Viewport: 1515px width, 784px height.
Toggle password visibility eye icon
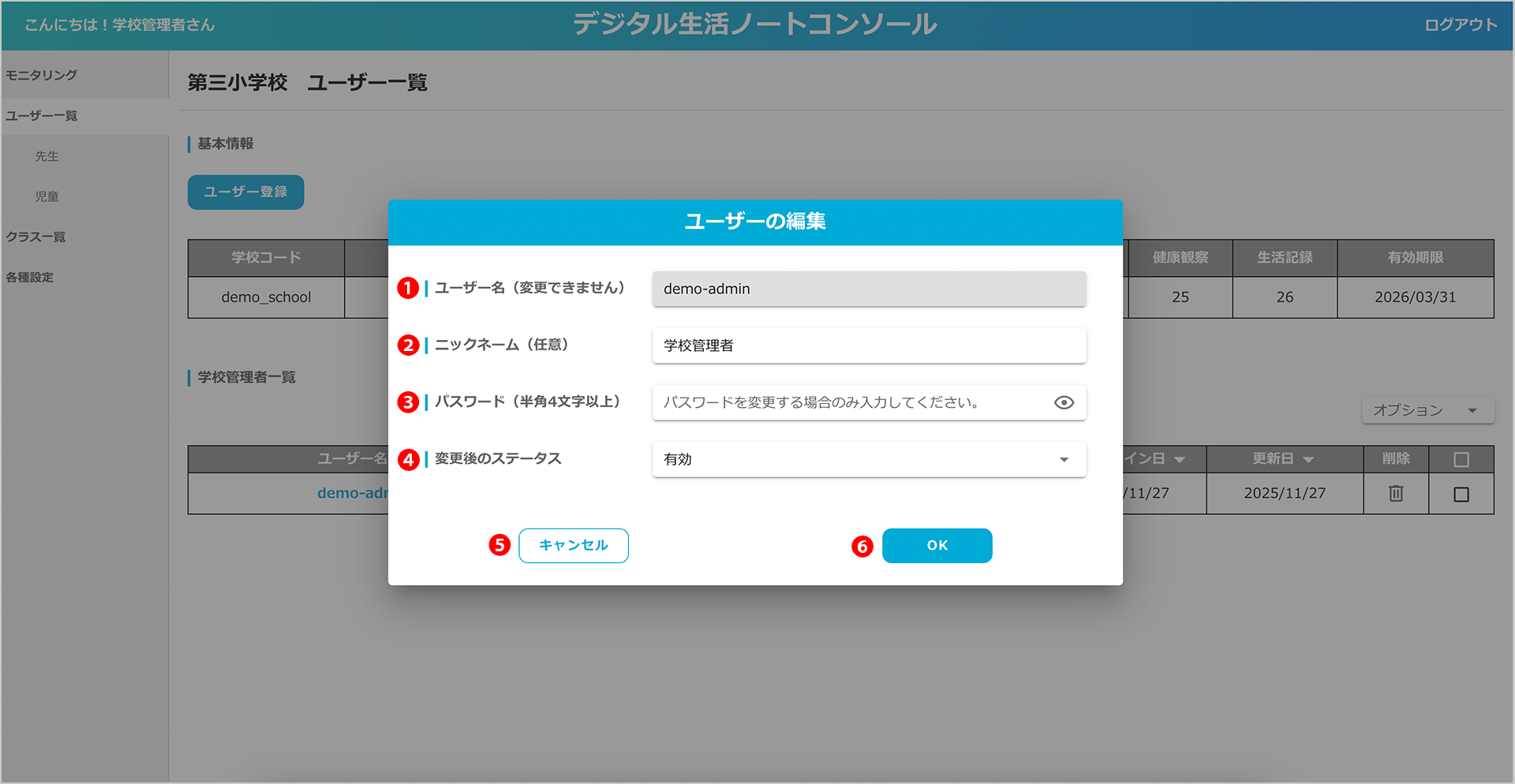(1064, 403)
